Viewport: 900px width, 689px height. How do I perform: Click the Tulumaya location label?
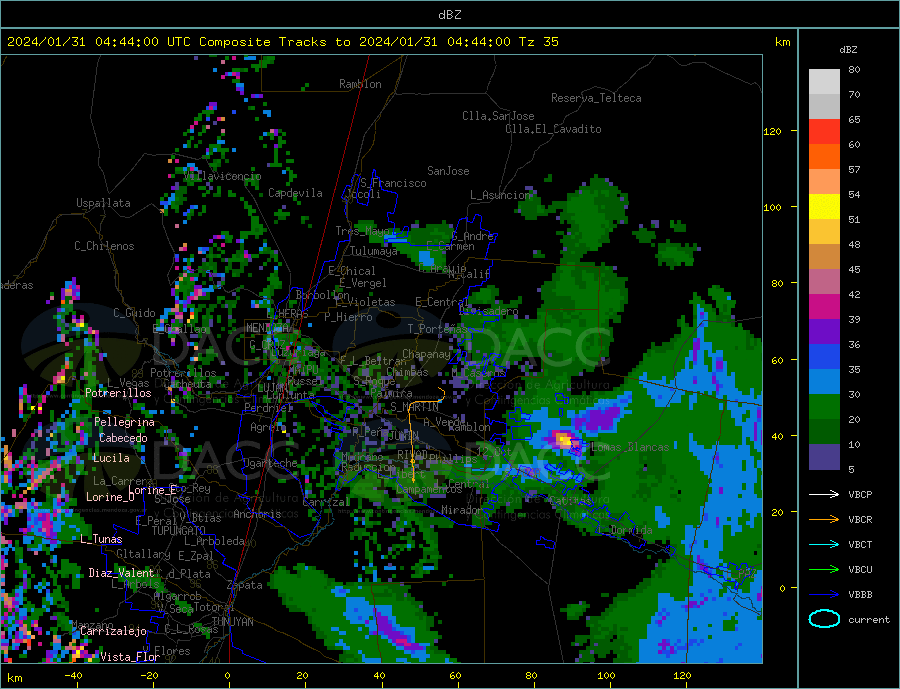374,251
